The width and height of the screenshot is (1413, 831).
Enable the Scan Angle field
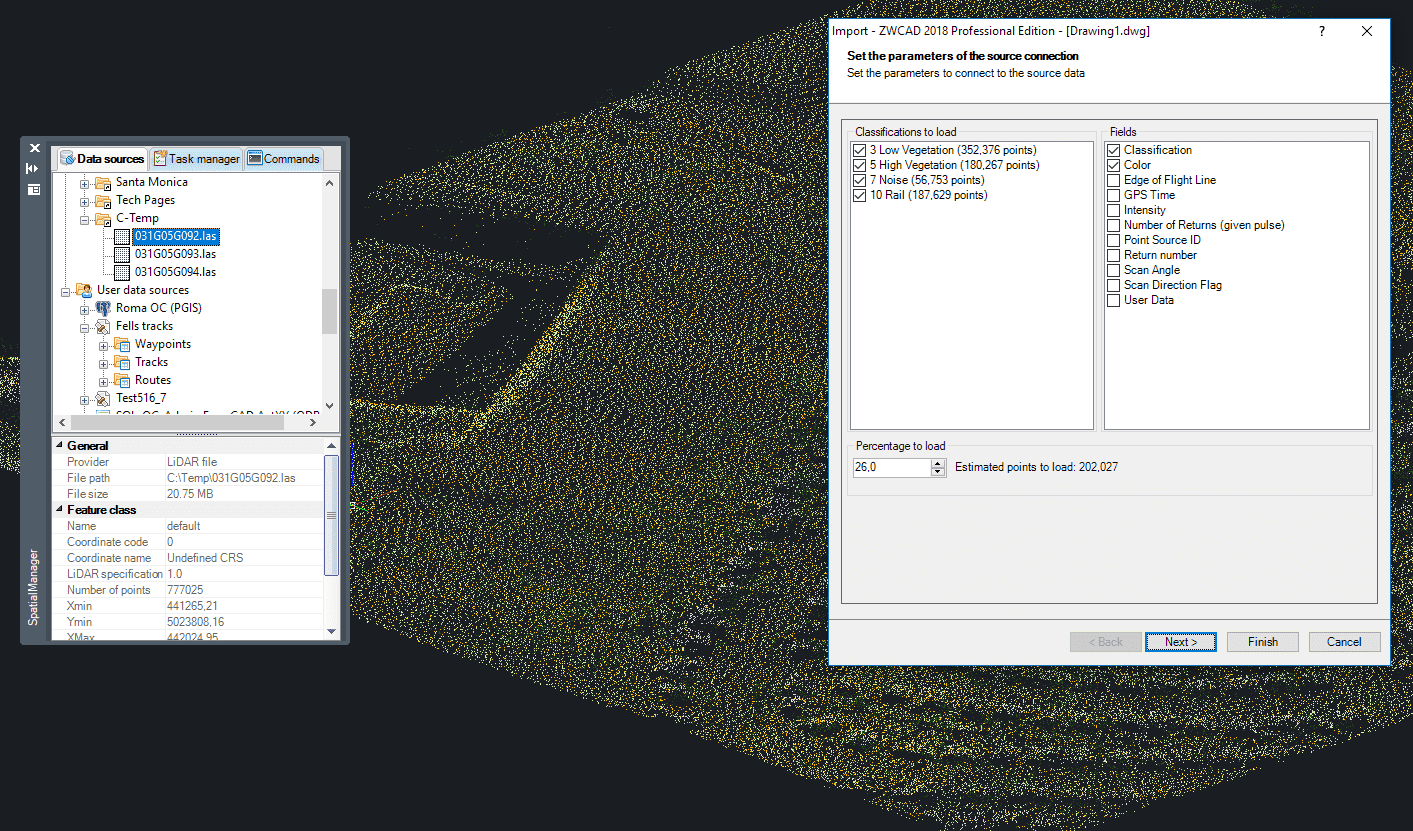point(1113,270)
